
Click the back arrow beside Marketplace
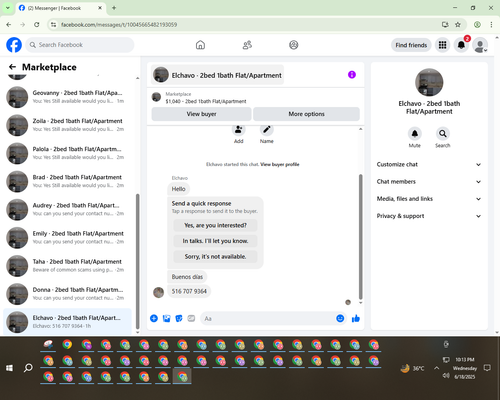click(12, 67)
